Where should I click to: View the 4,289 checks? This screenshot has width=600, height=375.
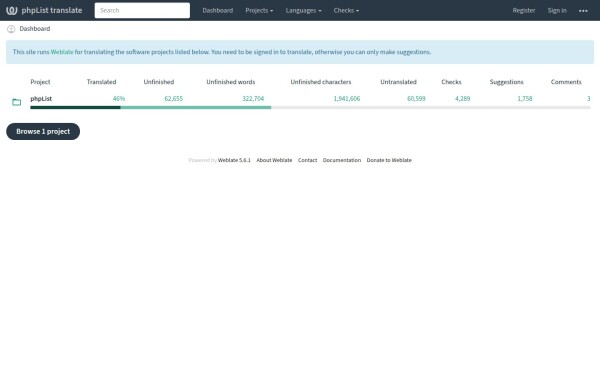click(x=462, y=99)
